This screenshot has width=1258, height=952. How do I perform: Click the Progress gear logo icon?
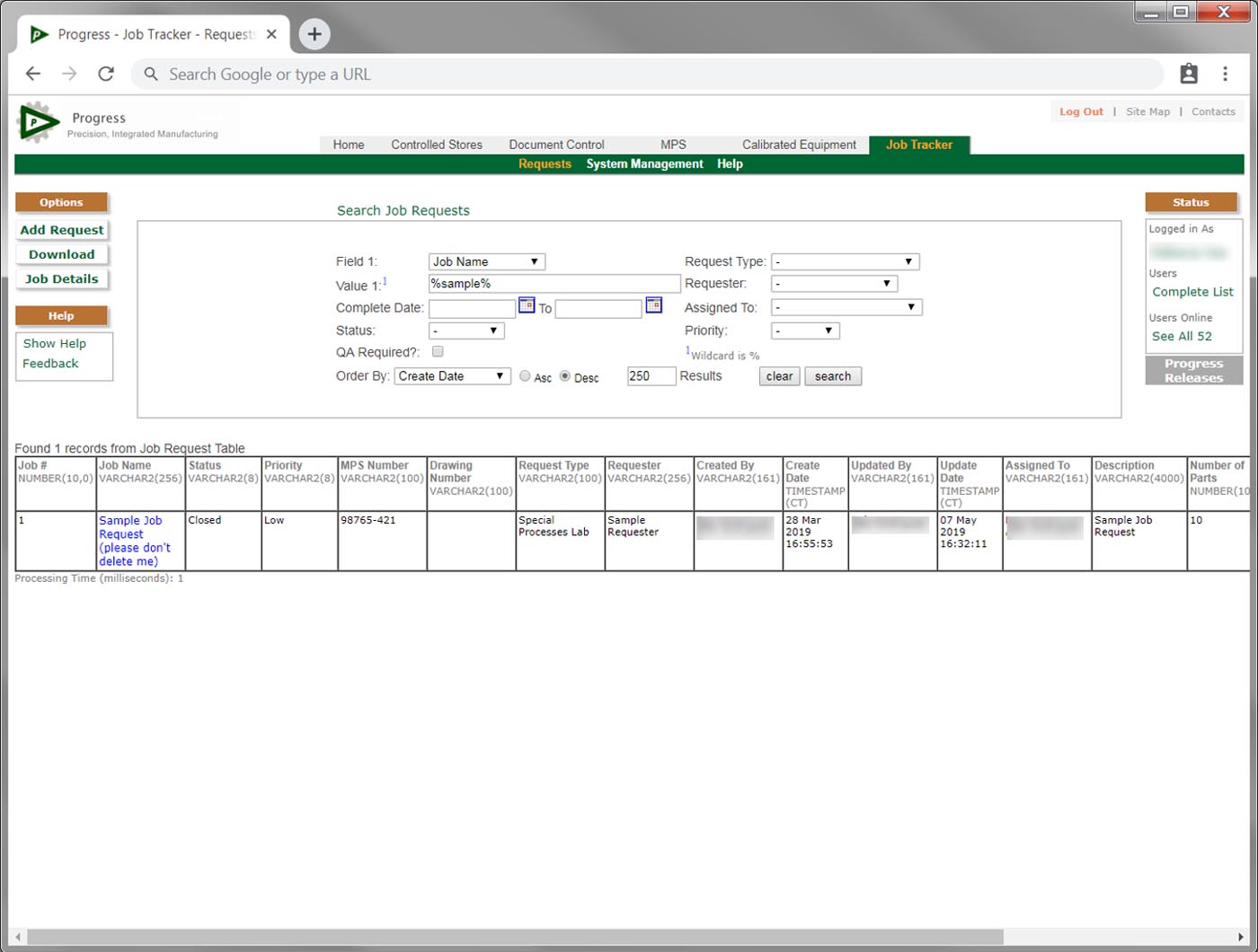(38, 122)
